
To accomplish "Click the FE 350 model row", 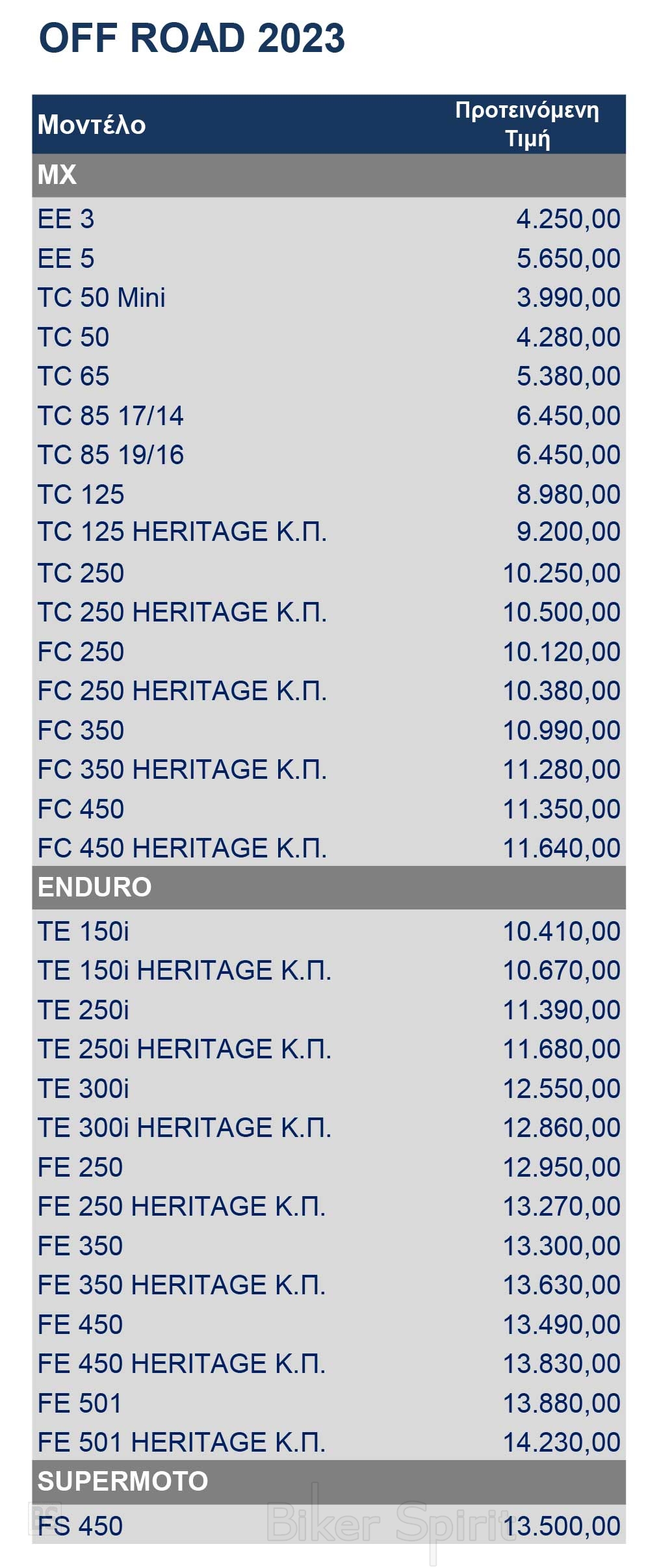I will pos(329,1246).
